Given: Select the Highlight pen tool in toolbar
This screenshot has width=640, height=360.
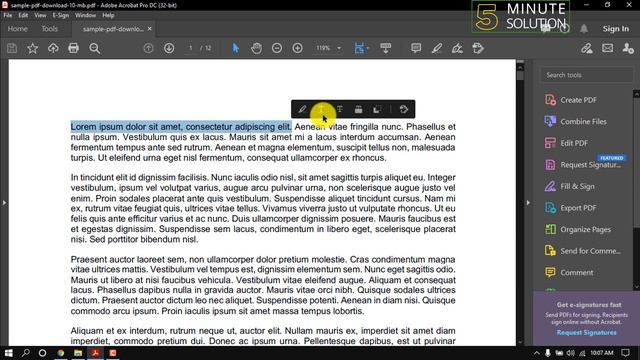Looking at the screenshot, I should coord(437,48).
